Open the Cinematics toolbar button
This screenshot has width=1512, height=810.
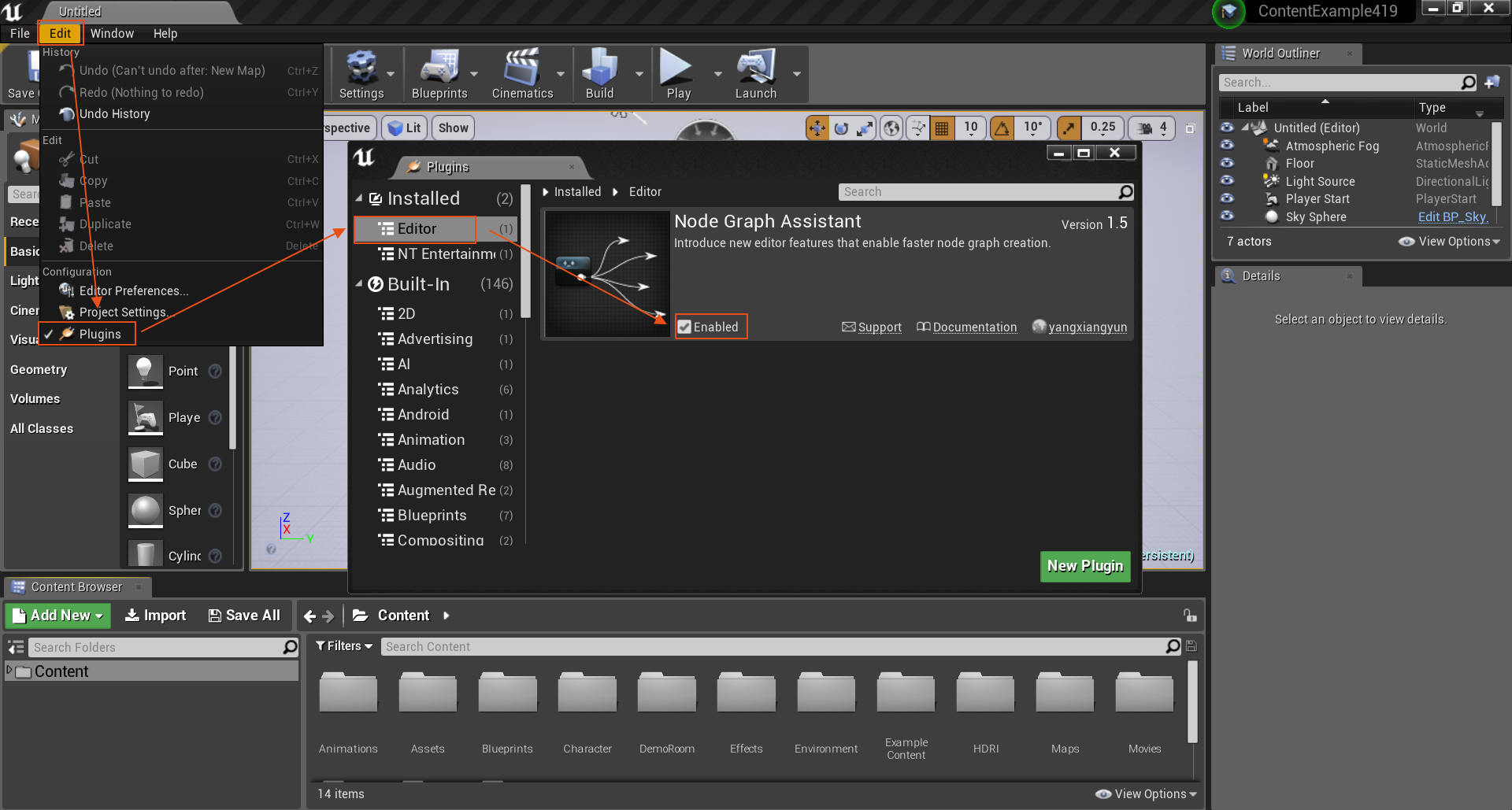[522, 74]
